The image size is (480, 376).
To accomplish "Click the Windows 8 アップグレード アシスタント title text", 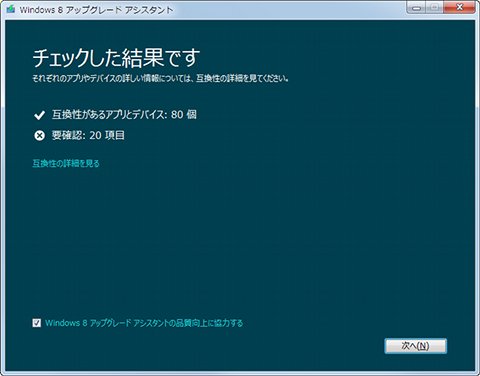I will [96, 10].
